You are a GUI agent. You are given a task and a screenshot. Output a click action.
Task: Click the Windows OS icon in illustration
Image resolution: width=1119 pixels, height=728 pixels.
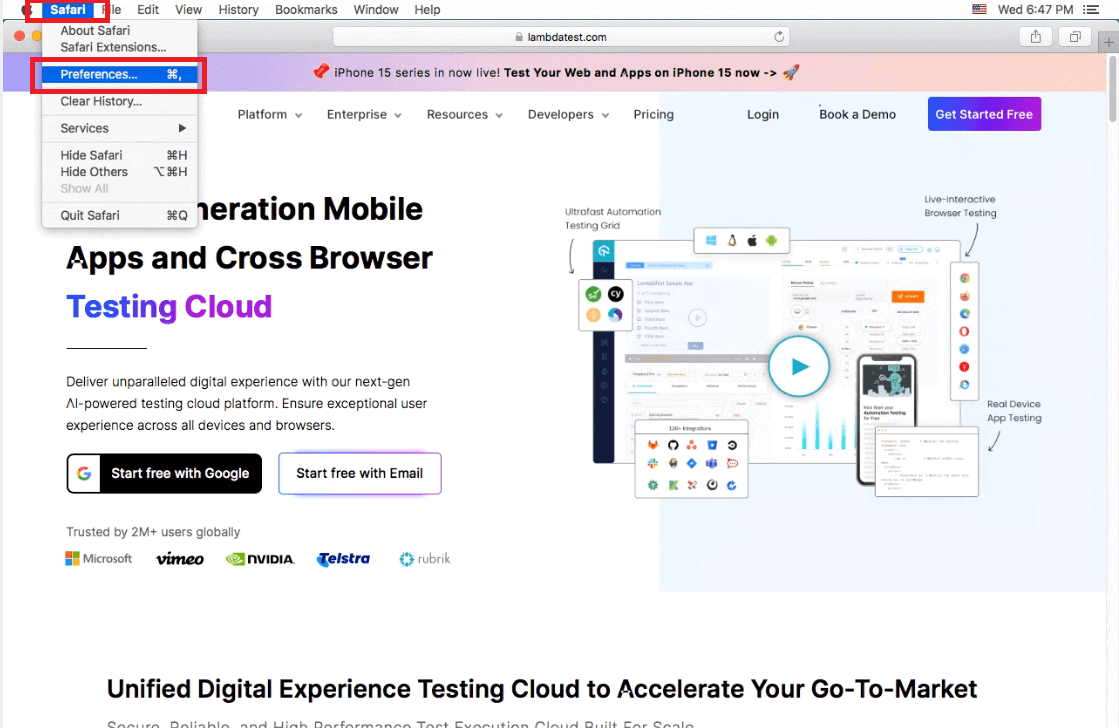pyautogui.click(x=712, y=241)
